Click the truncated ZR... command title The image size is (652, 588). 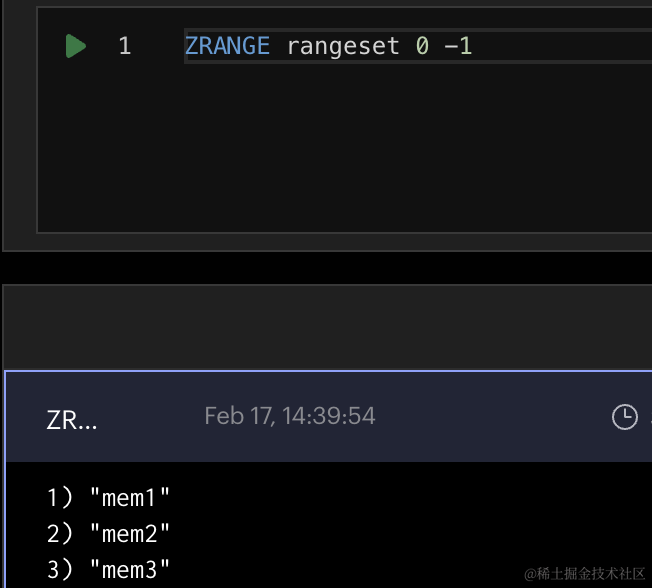pos(72,420)
